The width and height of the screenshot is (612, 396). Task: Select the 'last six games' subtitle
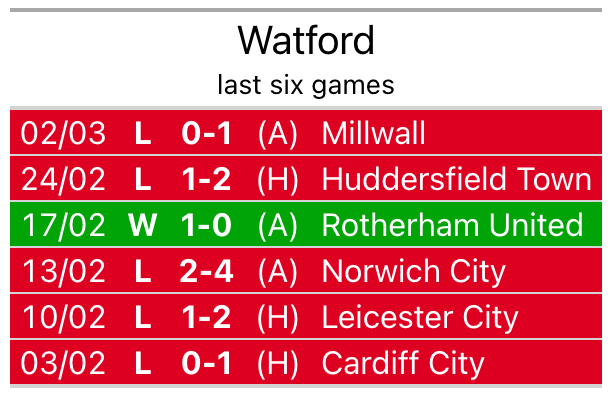point(306,85)
